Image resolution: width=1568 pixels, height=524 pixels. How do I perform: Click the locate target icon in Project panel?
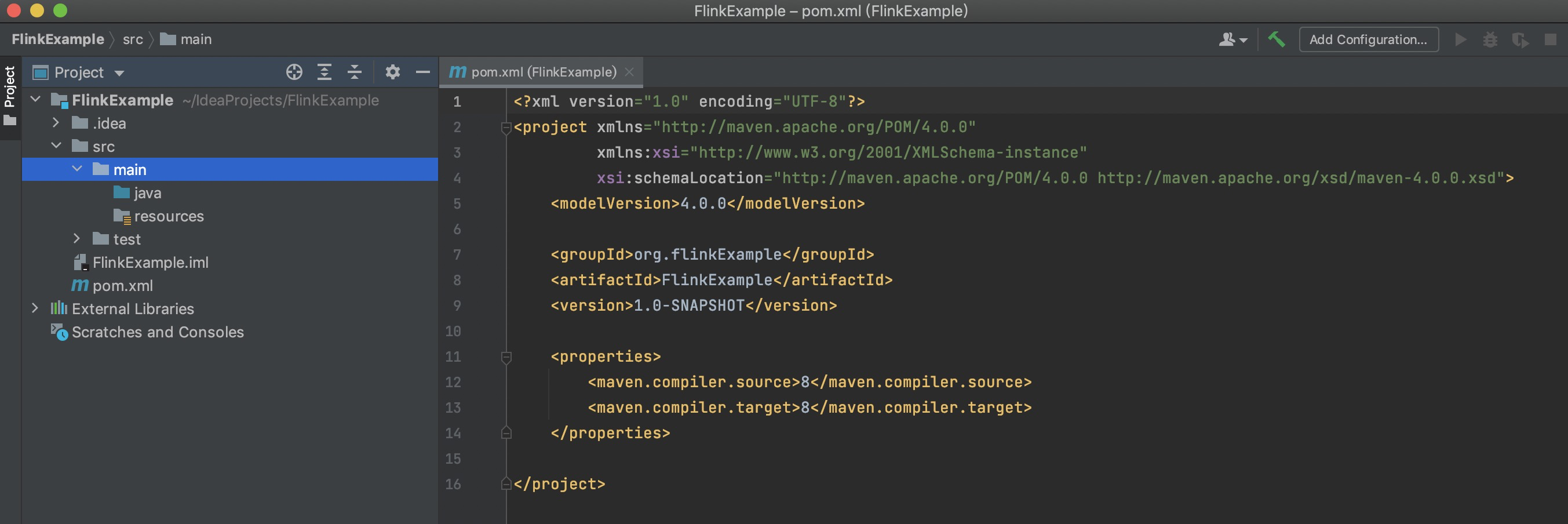click(x=294, y=72)
